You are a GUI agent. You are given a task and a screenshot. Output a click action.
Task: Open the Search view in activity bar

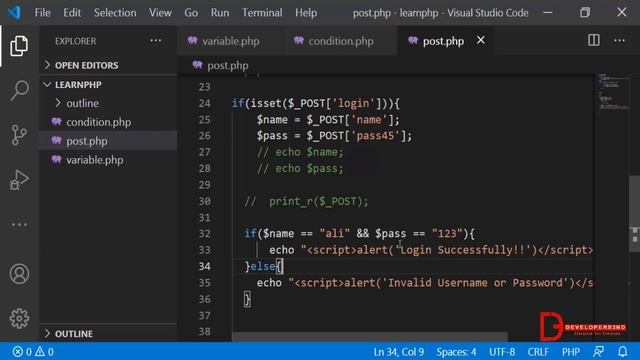click(x=19, y=90)
